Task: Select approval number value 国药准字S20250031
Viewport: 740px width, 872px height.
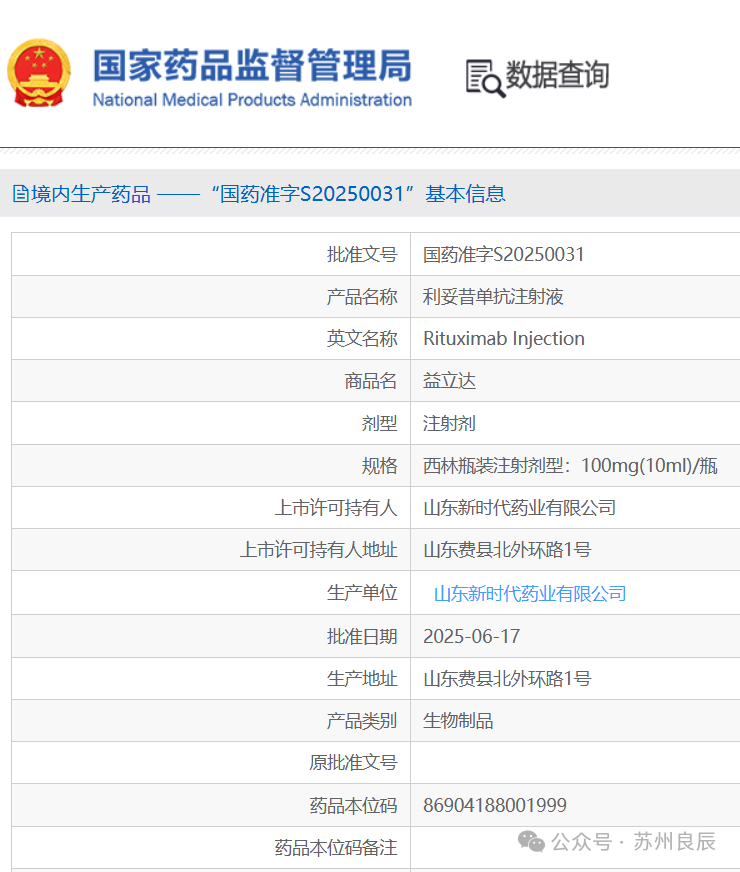Action: pyautogui.click(x=503, y=255)
